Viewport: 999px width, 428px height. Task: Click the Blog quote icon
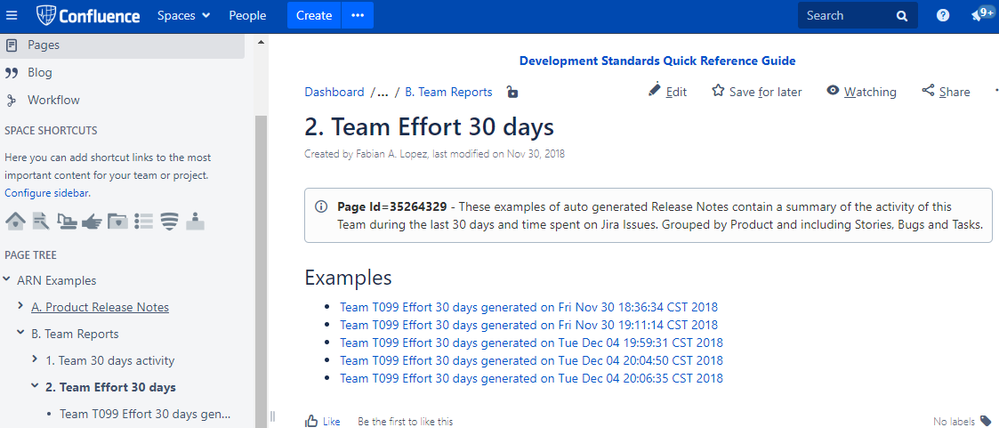point(11,73)
